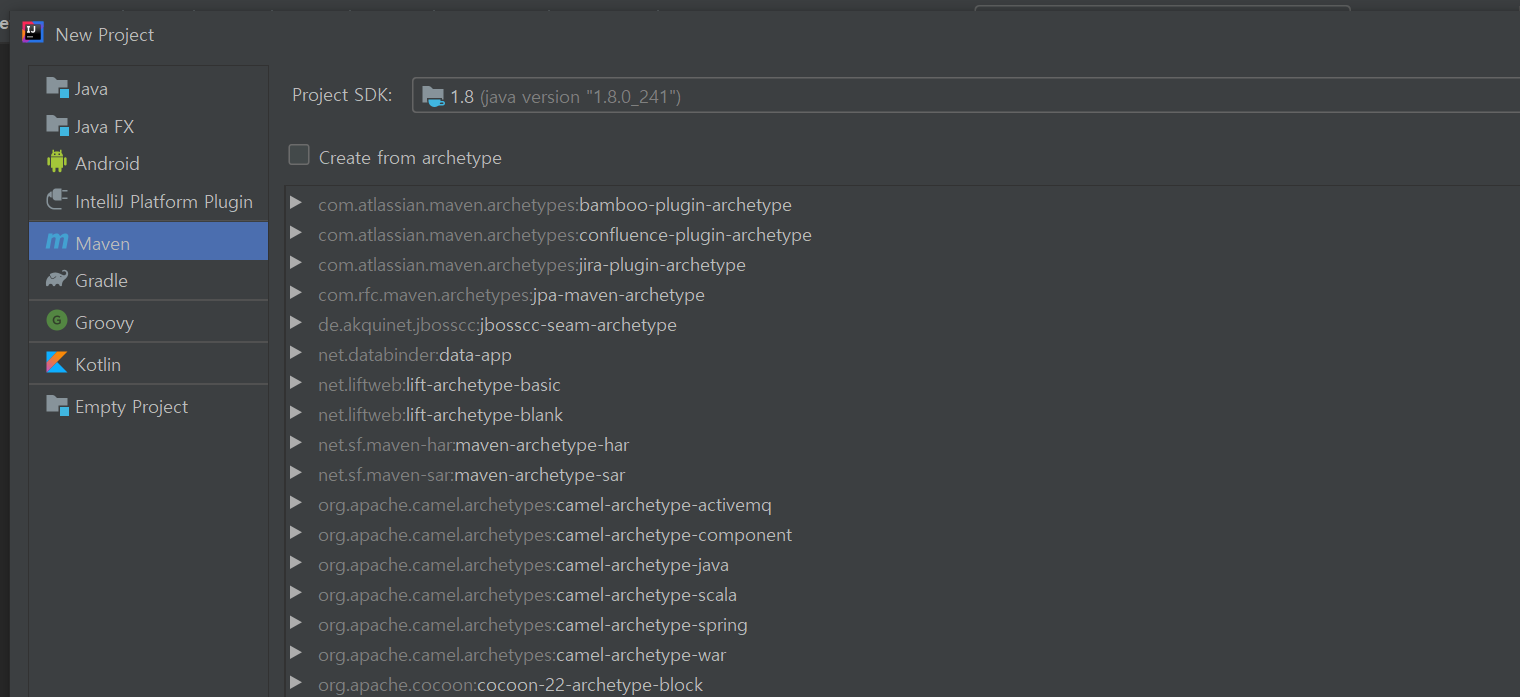1520x697 pixels.
Task: Expand camel-archetype-component entry
Action: [295, 534]
